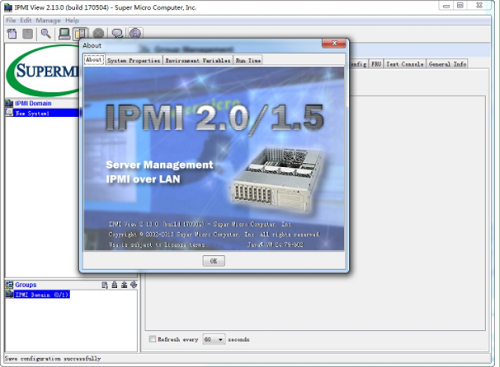Open the File menu
The height and width of the screenshot is (367, 500).
[x=11, y=20]
